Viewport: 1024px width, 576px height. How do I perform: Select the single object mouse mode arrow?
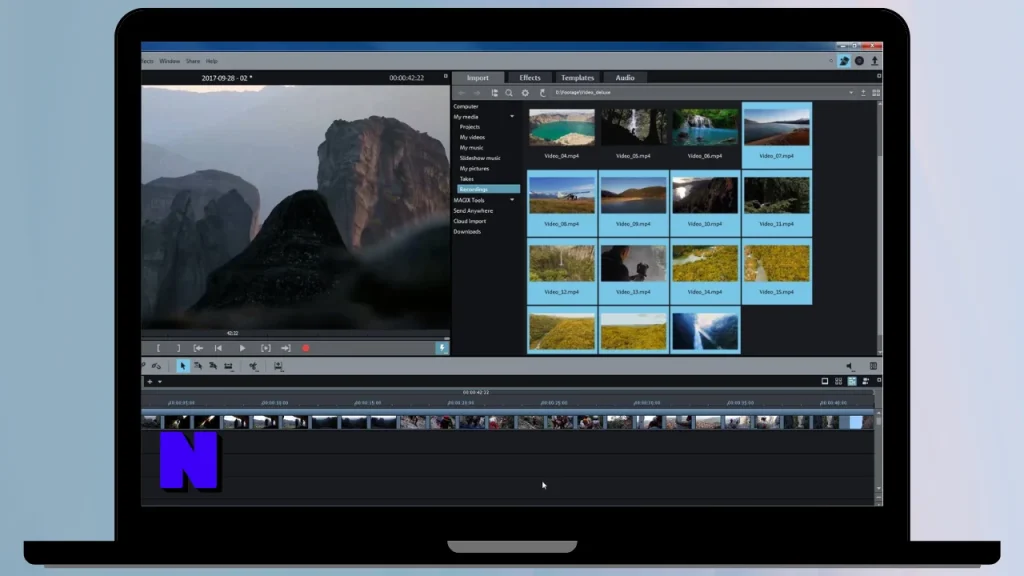tap(182, 366)
